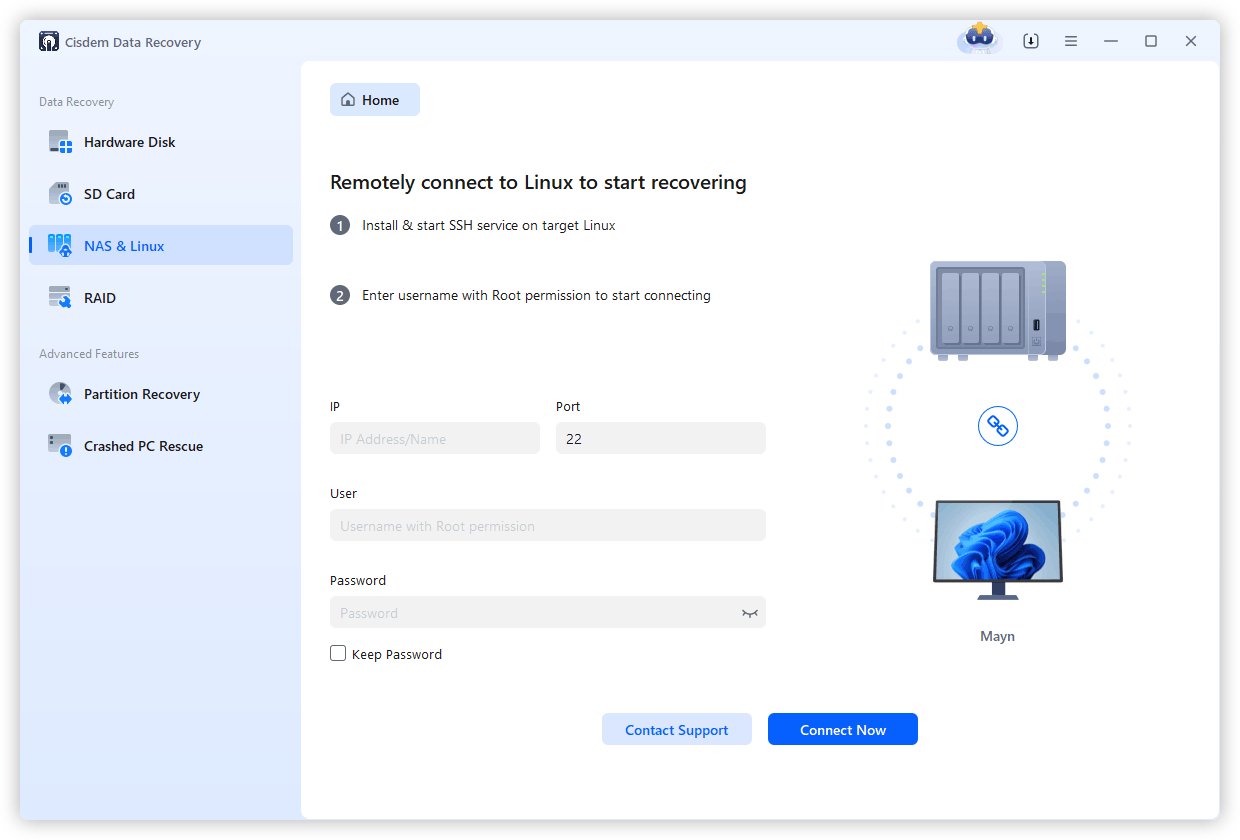Click the download icon in title bar
This screenshot has width=1240, height=840.
pos(1031,41)
